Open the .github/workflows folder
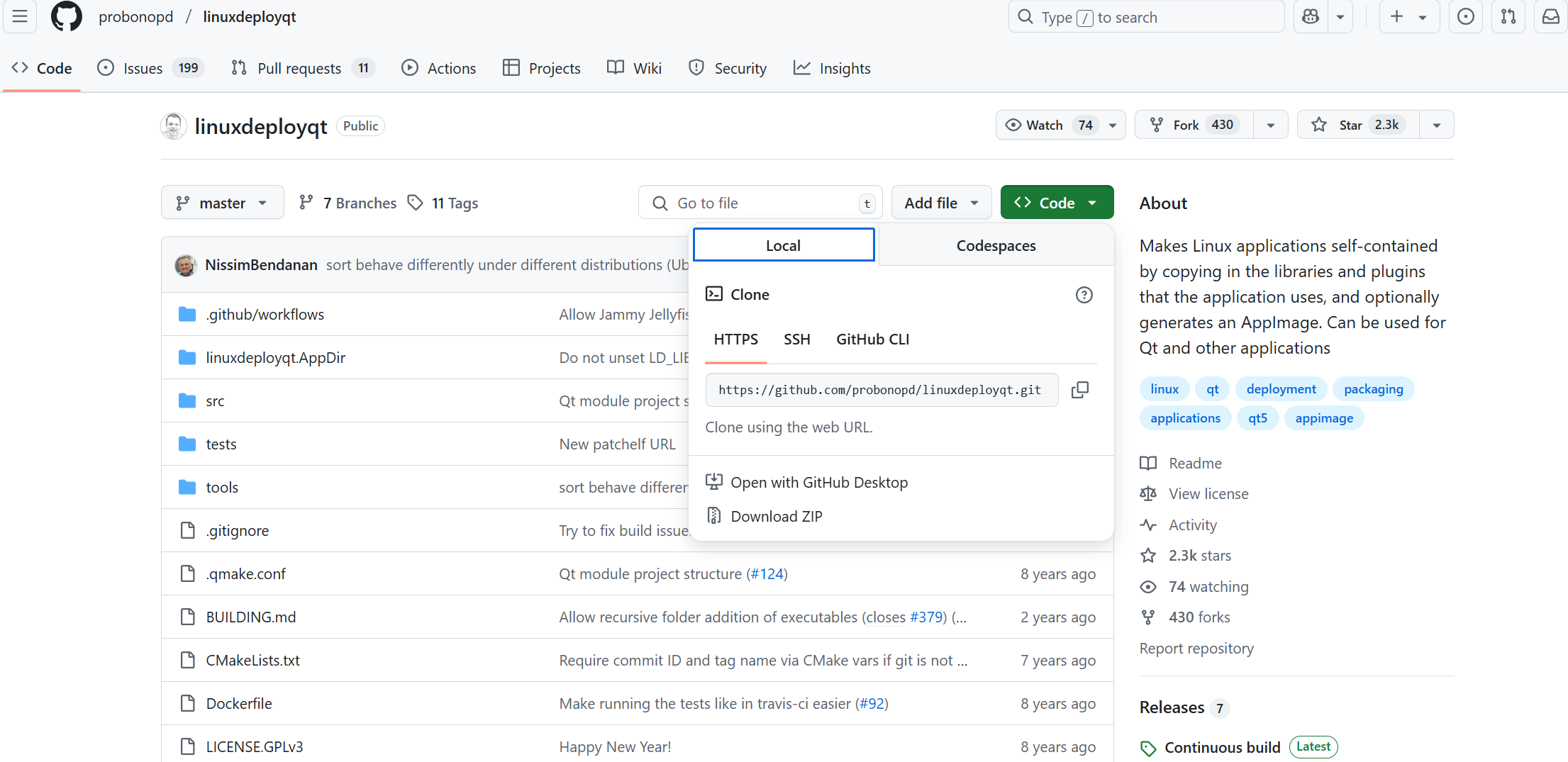The image size is (1568, 762). (265, 314)
